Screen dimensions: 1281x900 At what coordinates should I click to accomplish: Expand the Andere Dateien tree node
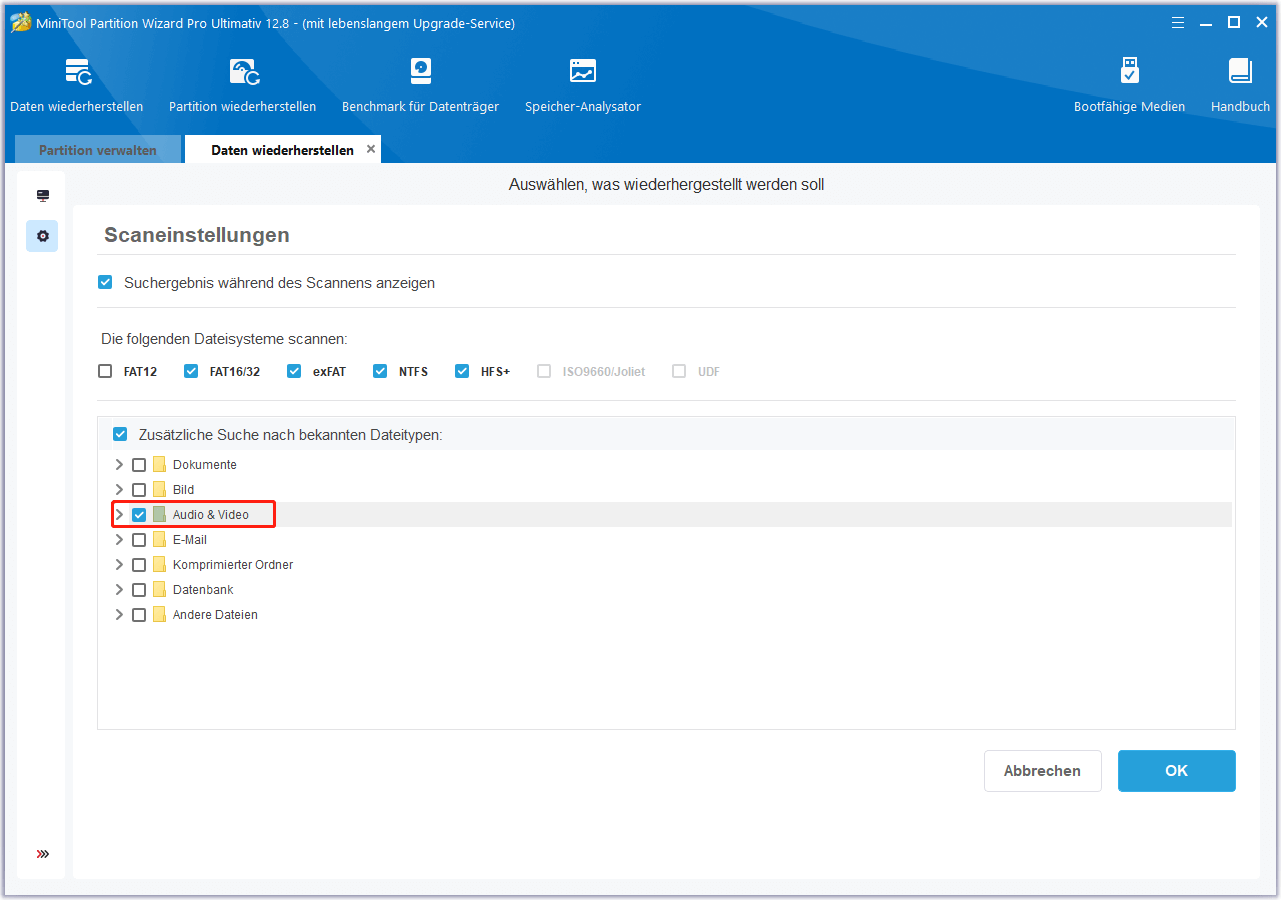click(119, 615)
